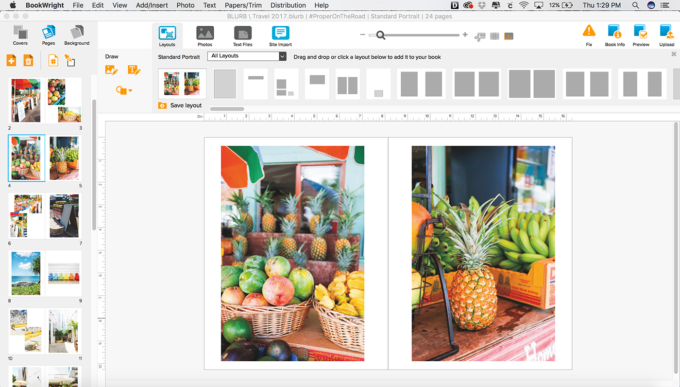The image size is (680, 387).
Task: Open the shape tool dropdown
Action: 124,90
